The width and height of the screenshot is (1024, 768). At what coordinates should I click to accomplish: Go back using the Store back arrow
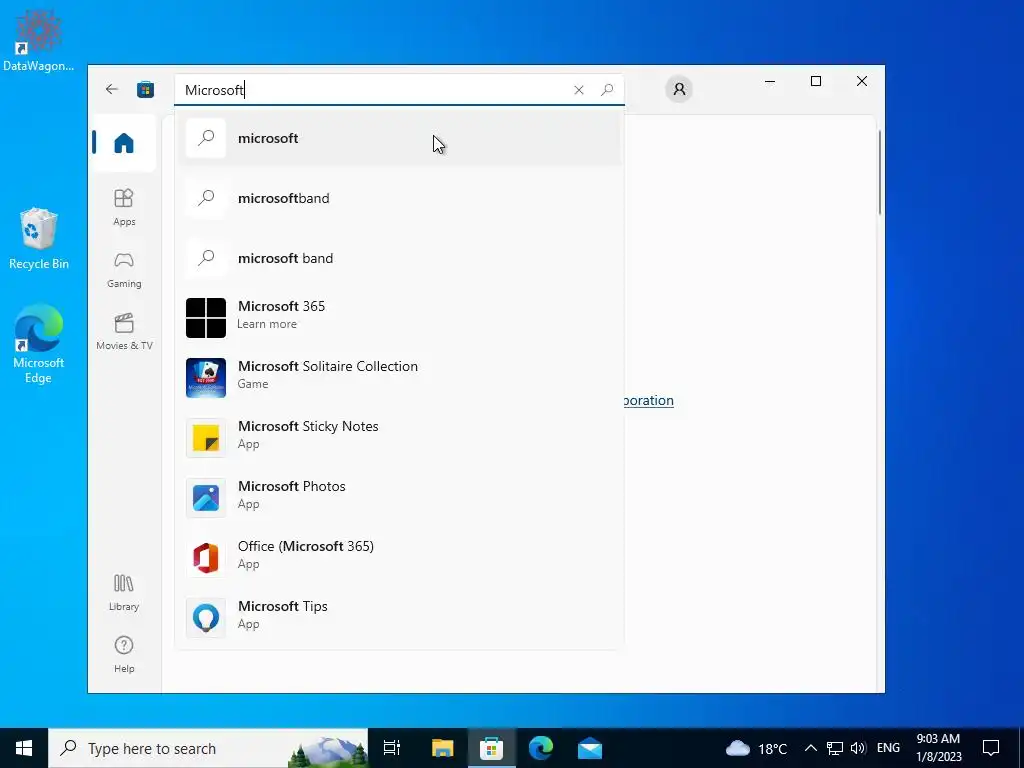pyautogui.click(x=112, y=89)
